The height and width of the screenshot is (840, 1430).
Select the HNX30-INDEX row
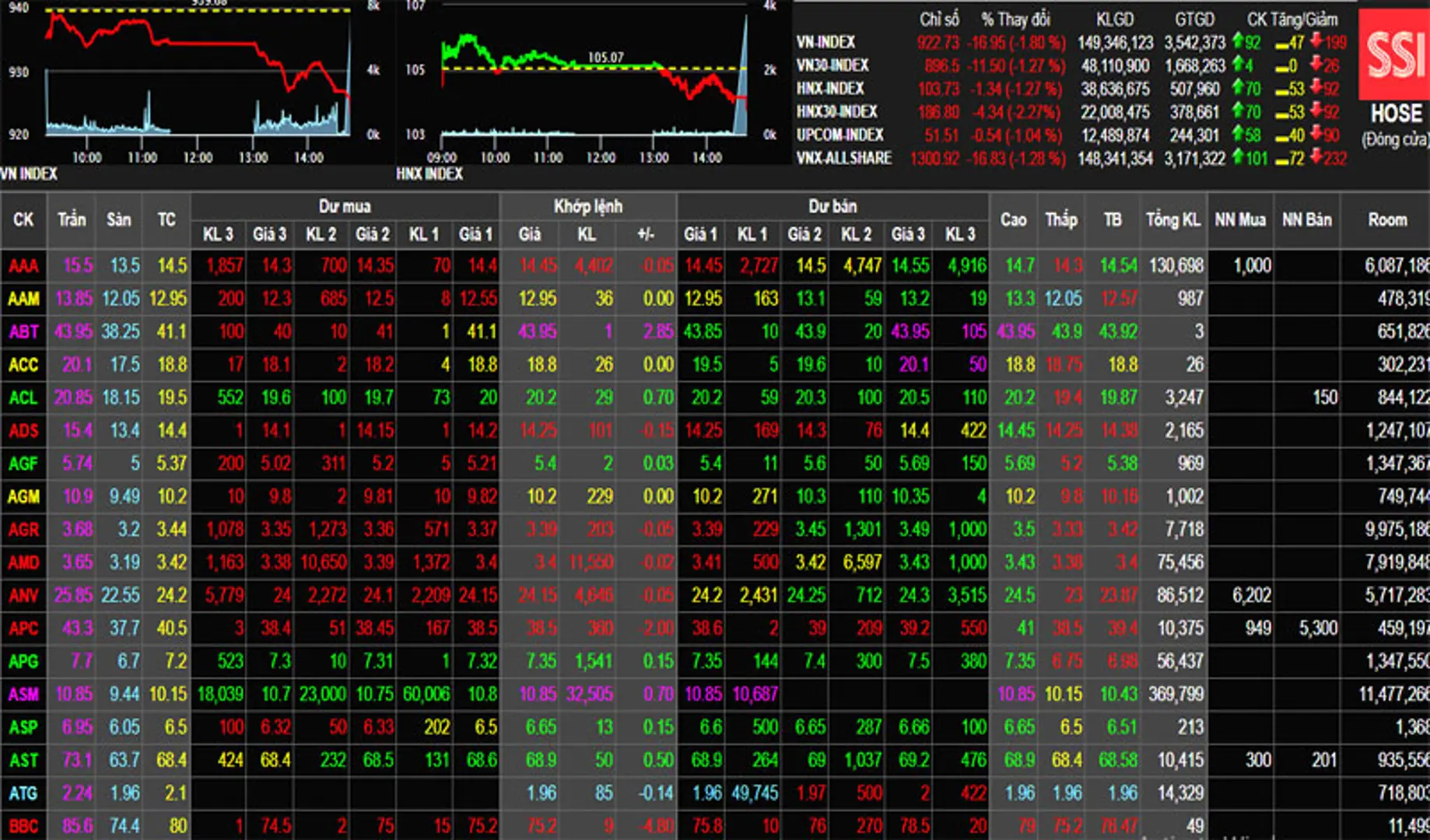click(1071, 112)
